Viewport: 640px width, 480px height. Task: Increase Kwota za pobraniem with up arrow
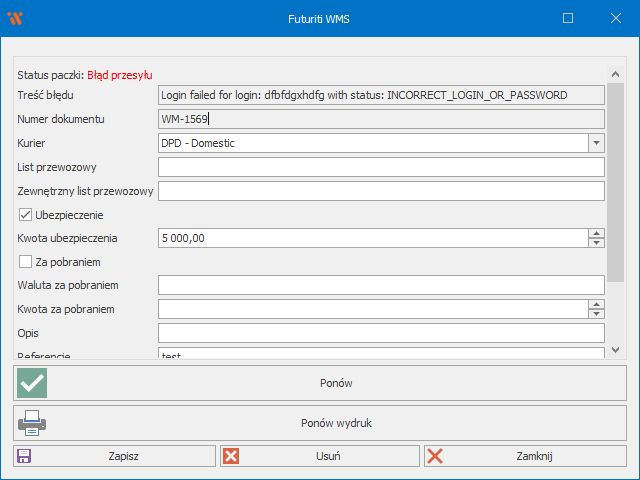pyautogui.click(x=596, y=305)
